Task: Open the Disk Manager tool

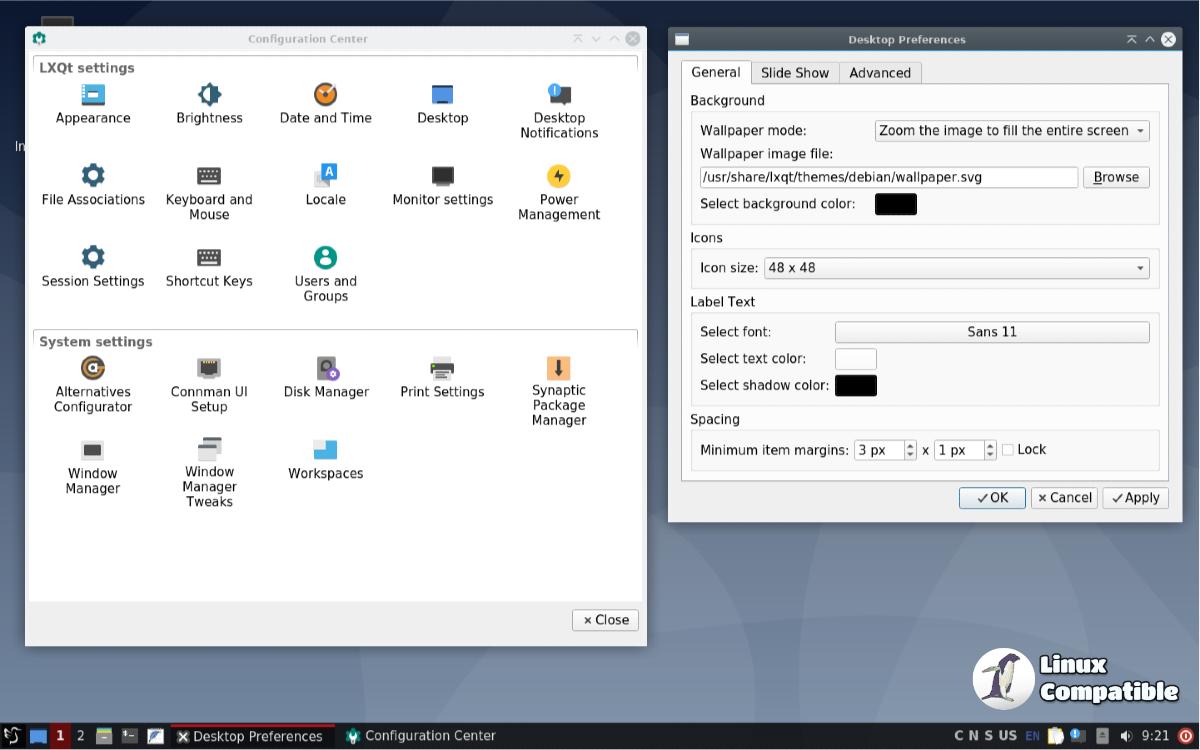Action: 326,369
